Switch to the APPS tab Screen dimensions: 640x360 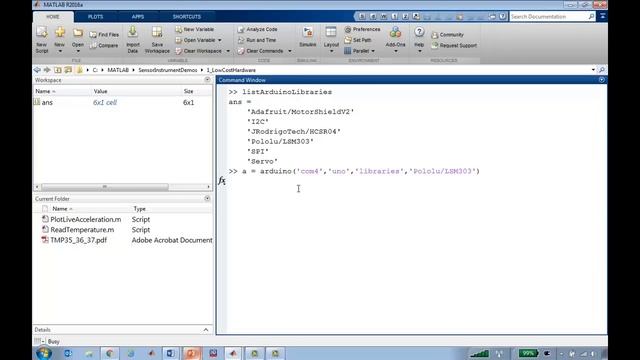(138, 17)
